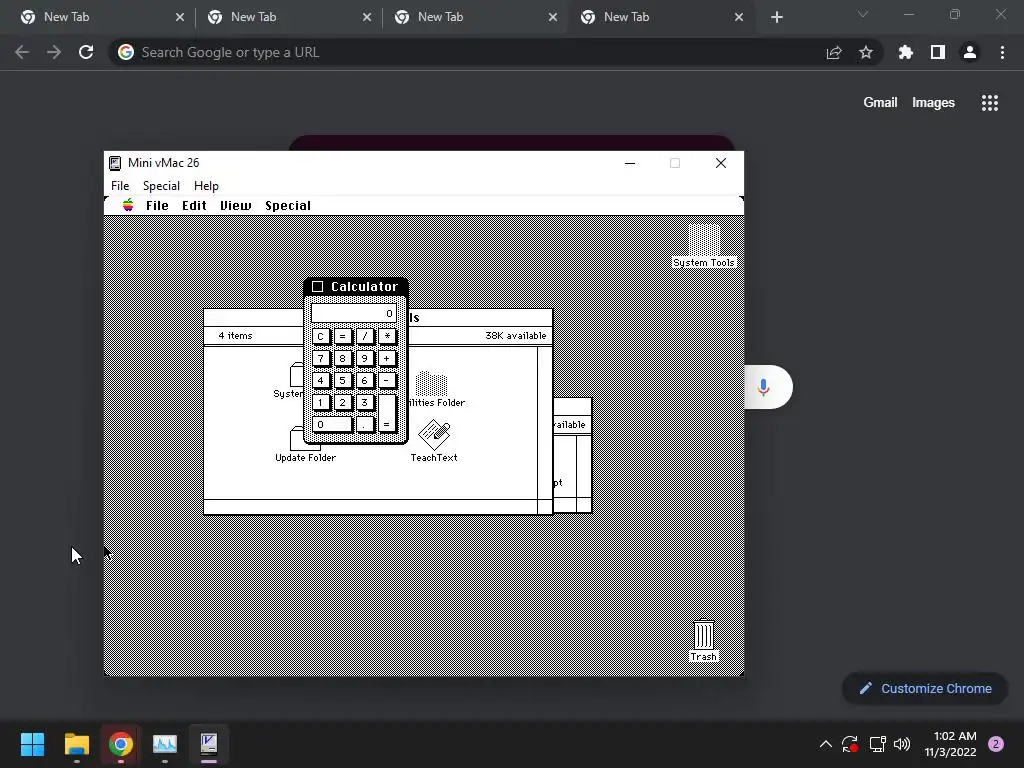Click the decimal point key on Calculator
Screen dimensions: 1024x768
click(x=364, y=424)
